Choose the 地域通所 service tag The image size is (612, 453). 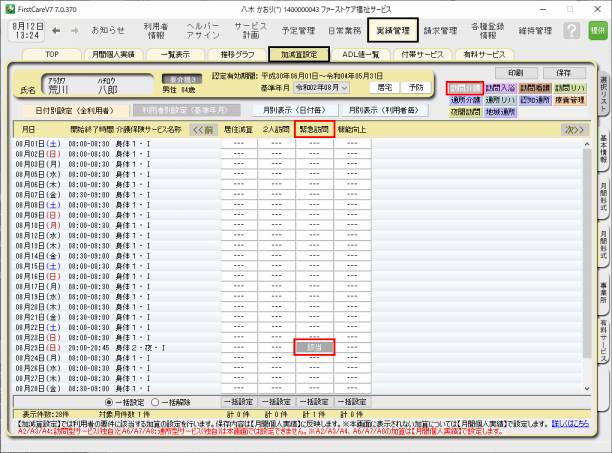[x=500, y=114]
